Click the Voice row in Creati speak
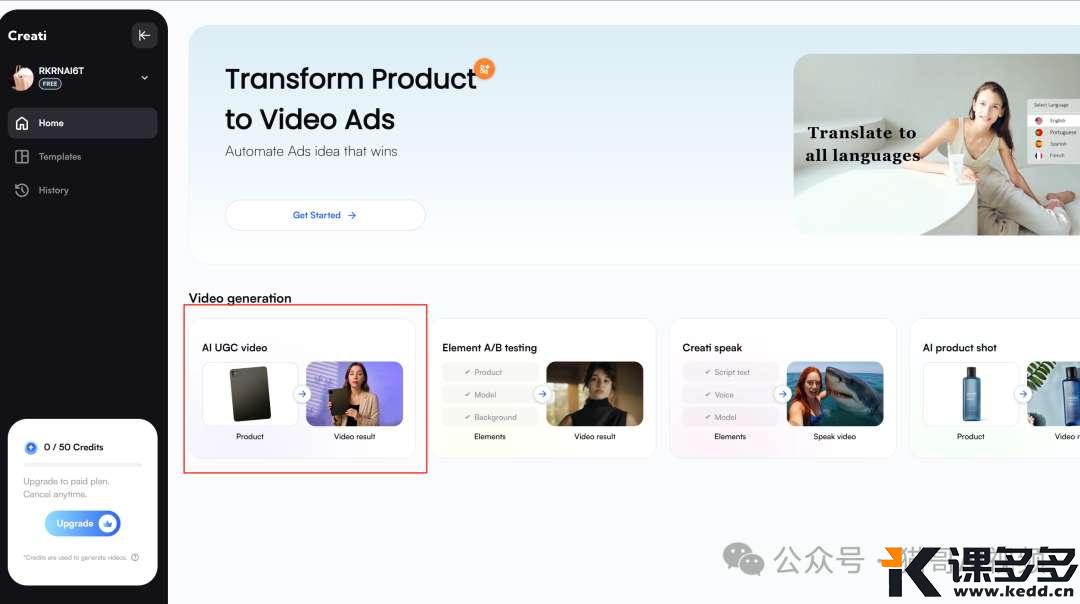The height and width of the screenshot is (604, 1080). pyautogui.click(x=731, y=395)
